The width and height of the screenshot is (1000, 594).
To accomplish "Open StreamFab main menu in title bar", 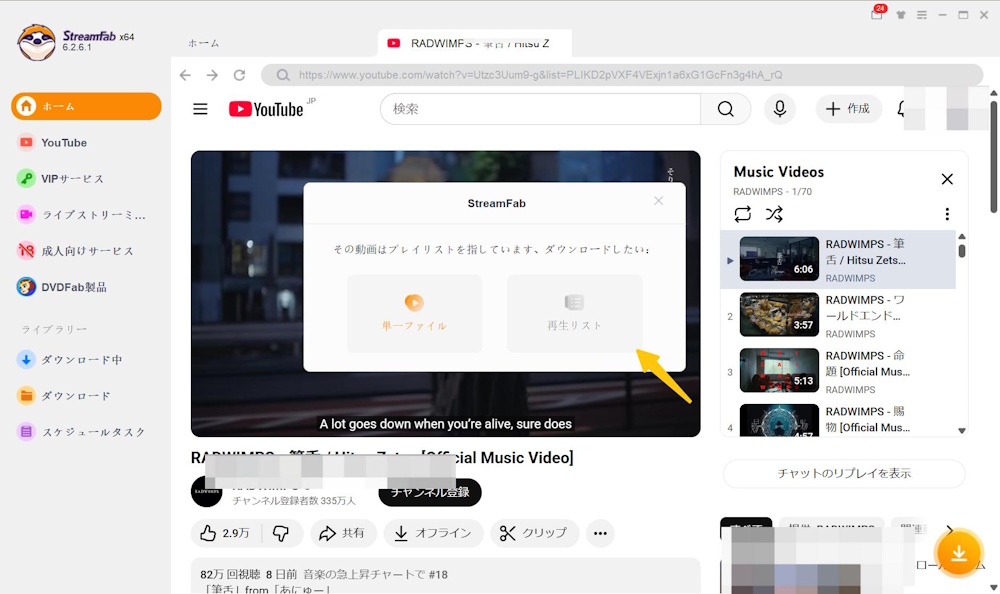I will pyautogui.click(x=921, y=15).
